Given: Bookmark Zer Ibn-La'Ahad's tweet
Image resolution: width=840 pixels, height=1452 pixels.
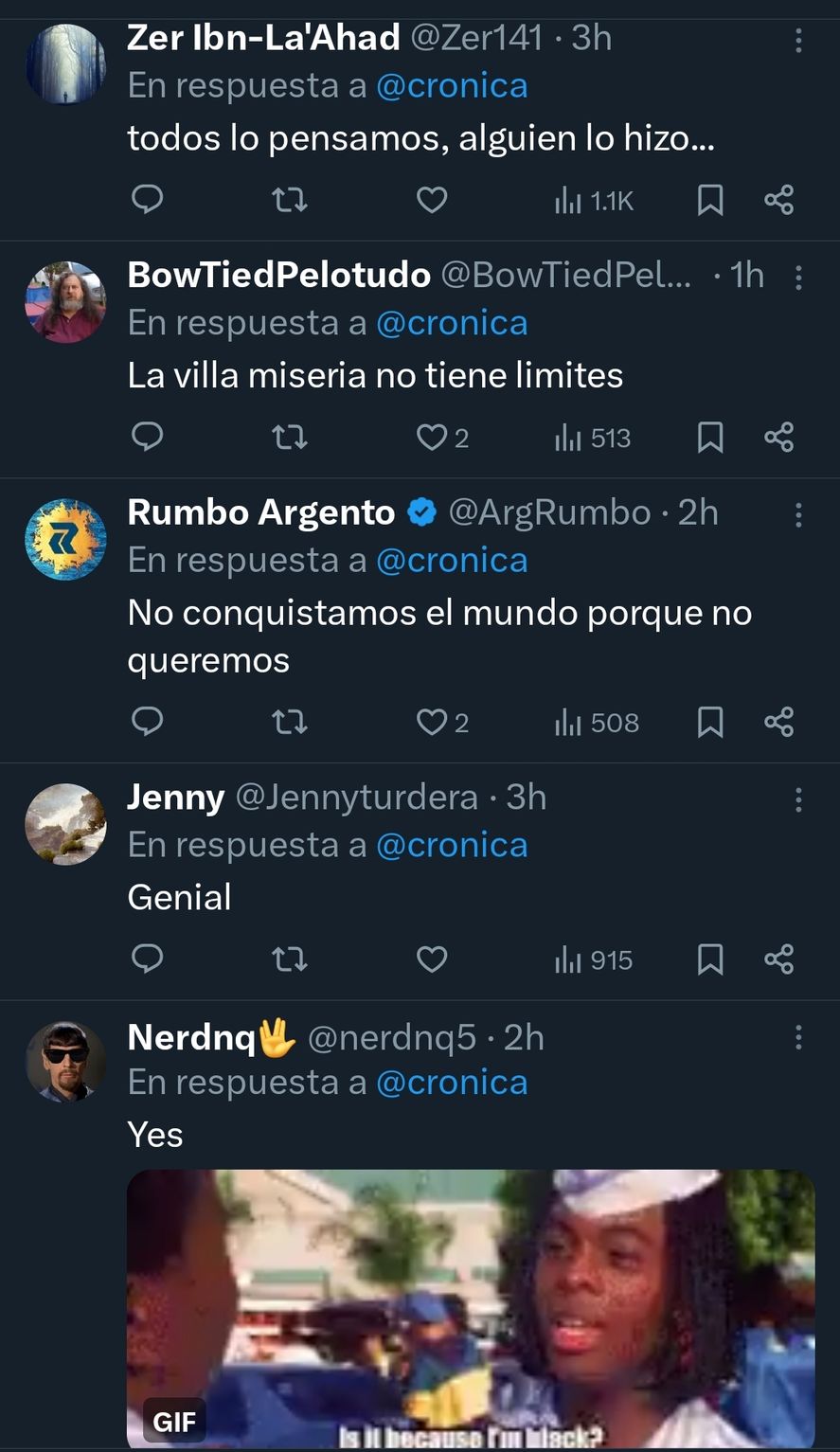Looking at the screenshot, I should 710,200.
